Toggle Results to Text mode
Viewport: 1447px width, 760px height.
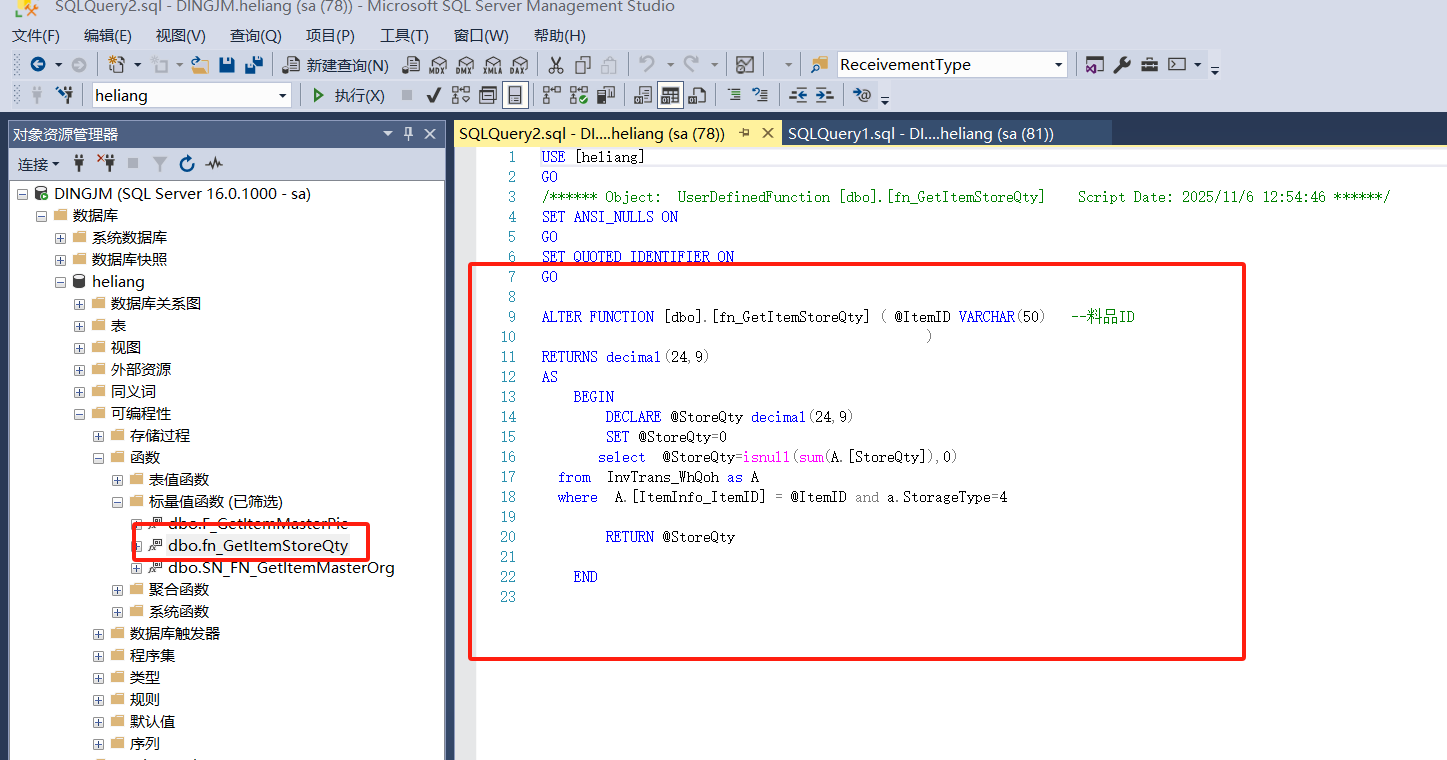click(642, 95)
